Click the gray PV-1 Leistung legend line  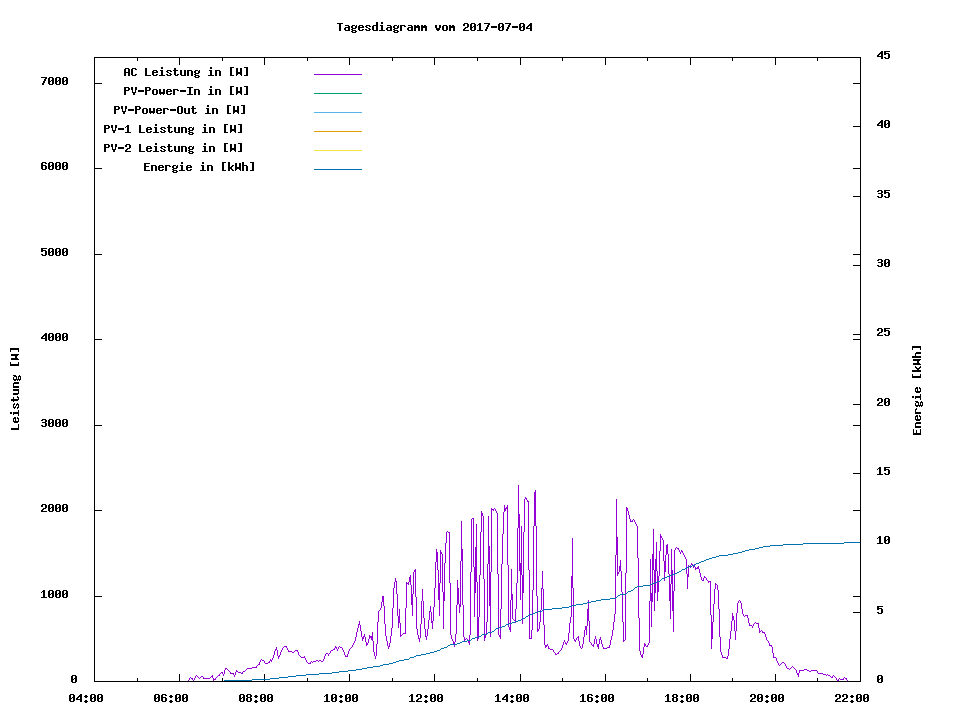click(337, 131)
